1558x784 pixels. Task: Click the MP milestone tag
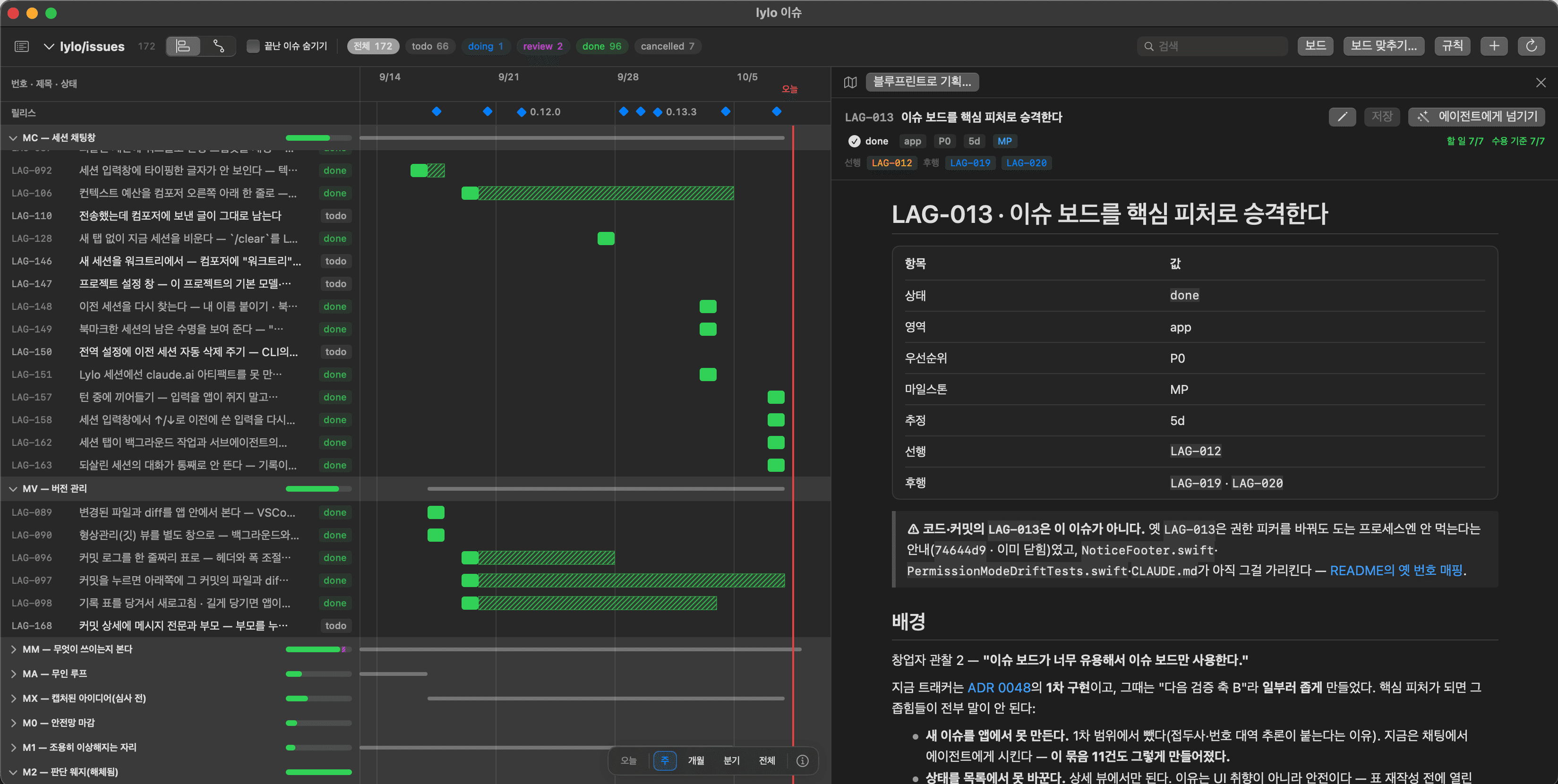1005,141
